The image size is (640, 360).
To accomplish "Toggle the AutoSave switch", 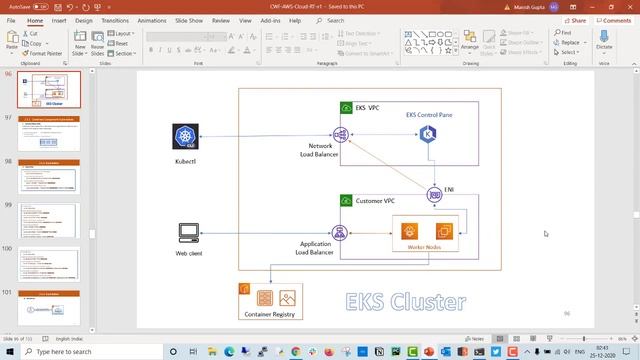I will click(x=40, y=7).
